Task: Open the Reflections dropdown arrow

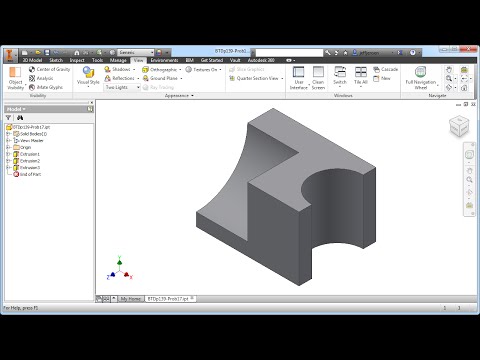Action: pos(138,78)
